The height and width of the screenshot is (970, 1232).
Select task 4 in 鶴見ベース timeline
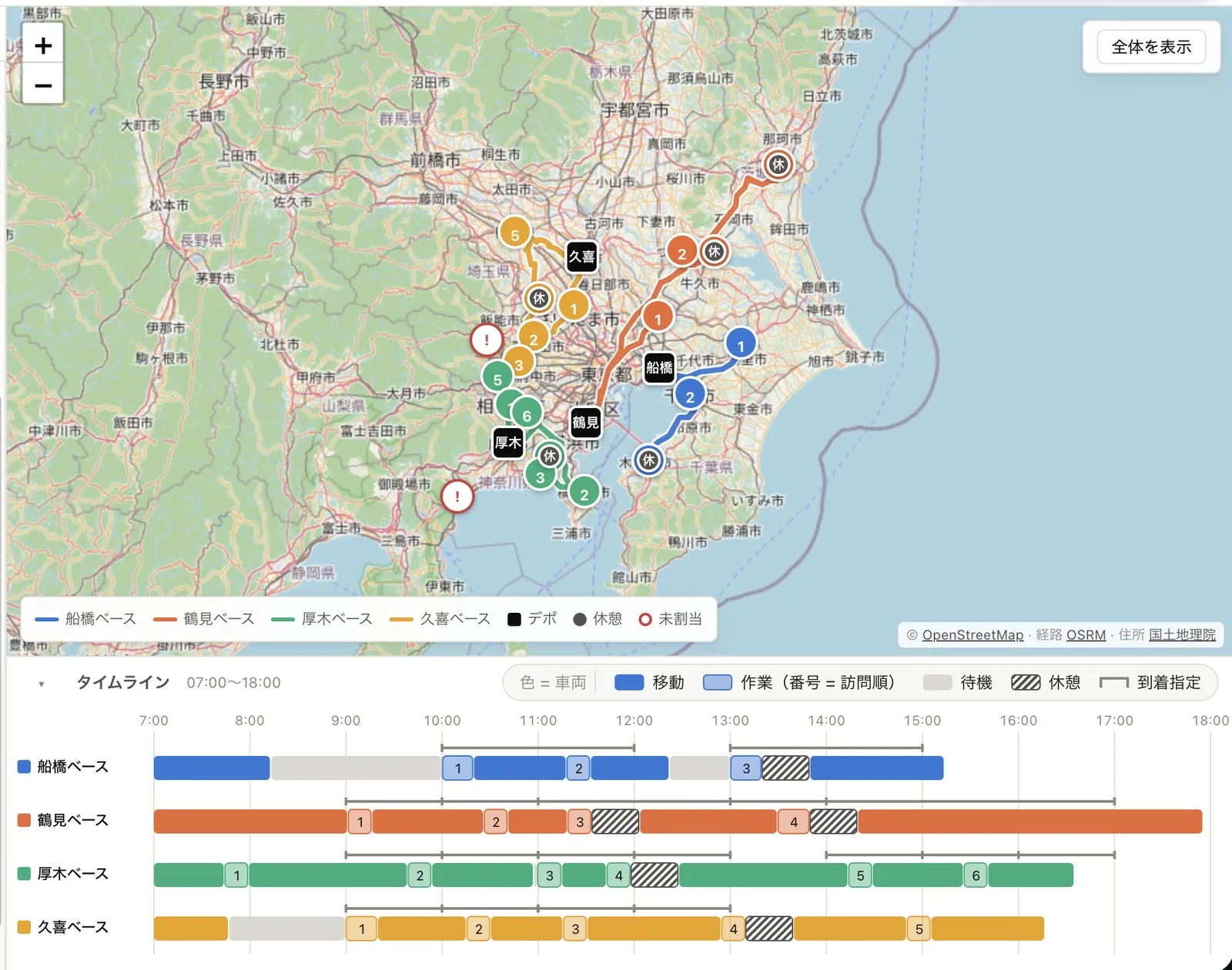tap(793, 821)
